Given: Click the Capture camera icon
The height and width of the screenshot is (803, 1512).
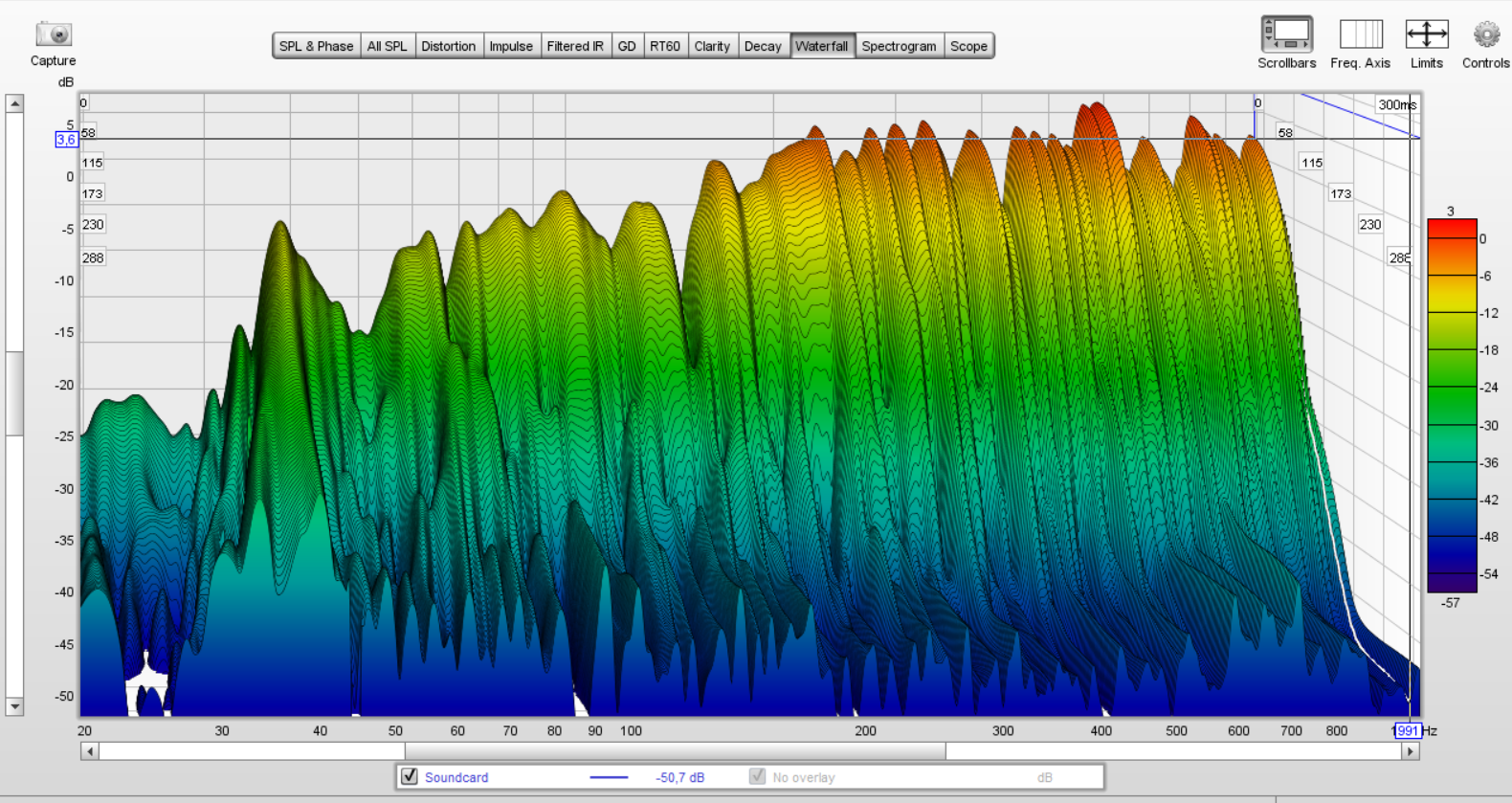Looking at the screenshot, I should click(54, 35).
